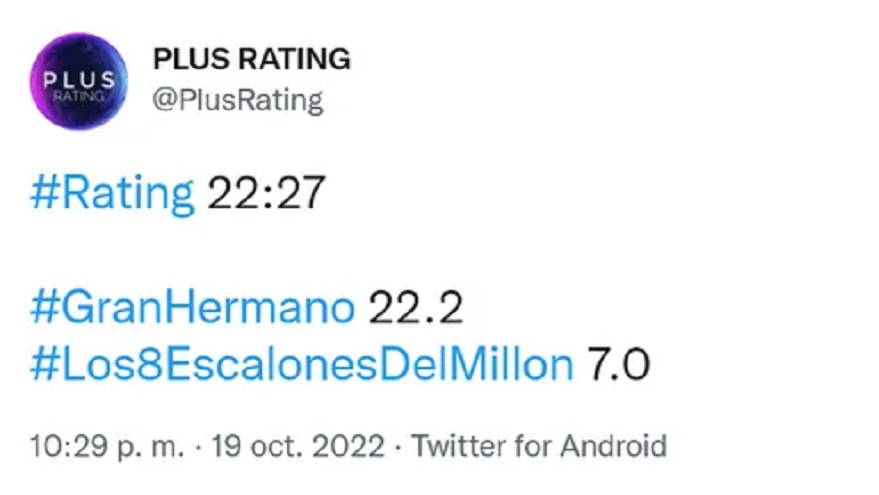879x495 pixels.
Task: Click the empty space right of PLUS RATING name
Action: (600, 60)
